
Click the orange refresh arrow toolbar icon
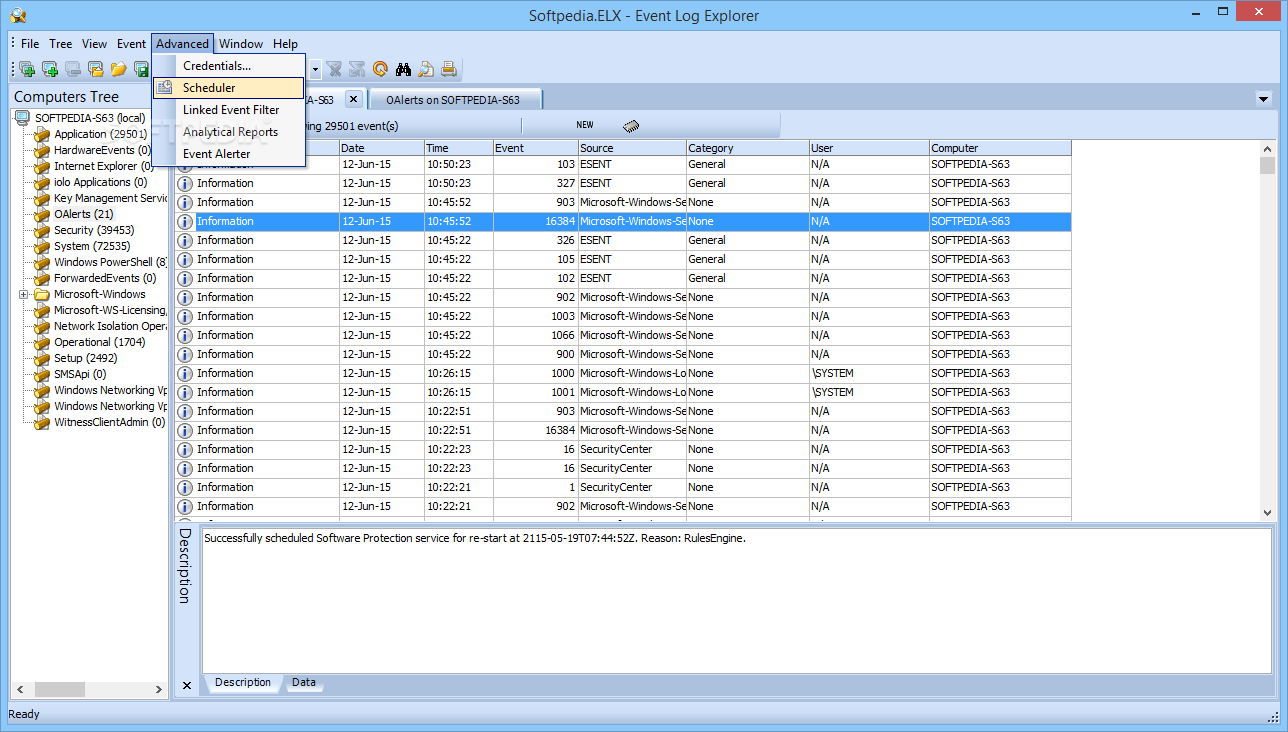pos(380,69)
